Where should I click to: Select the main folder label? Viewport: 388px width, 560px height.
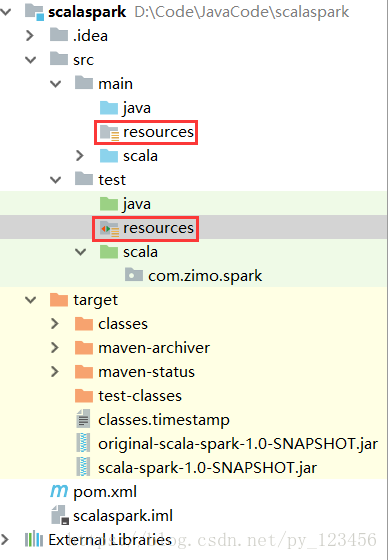[x=115, y=84]
